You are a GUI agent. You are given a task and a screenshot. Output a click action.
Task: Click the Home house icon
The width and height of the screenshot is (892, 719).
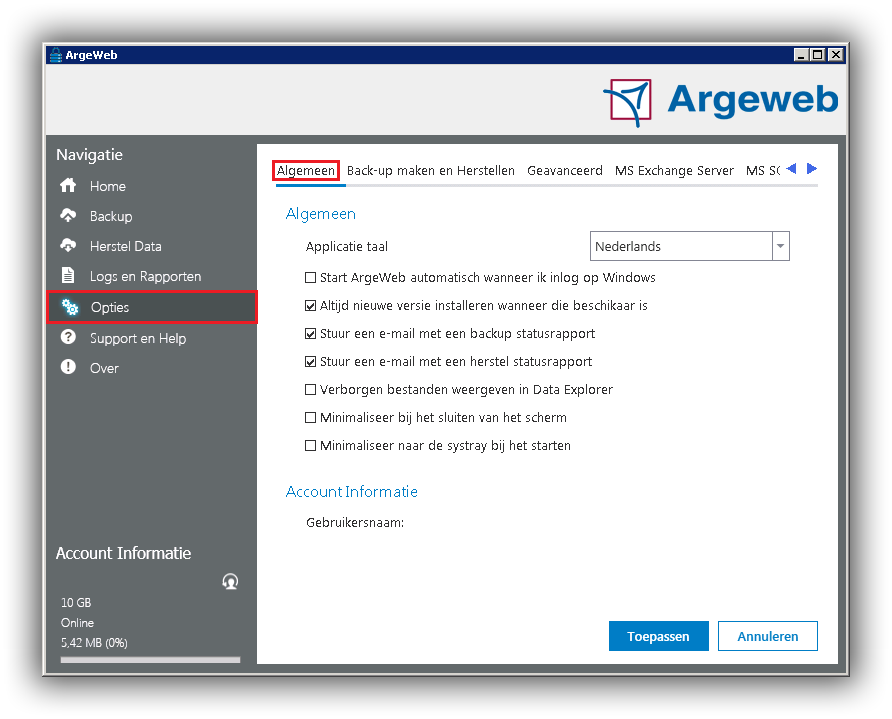pyautogui.click(x=68, y=185)
